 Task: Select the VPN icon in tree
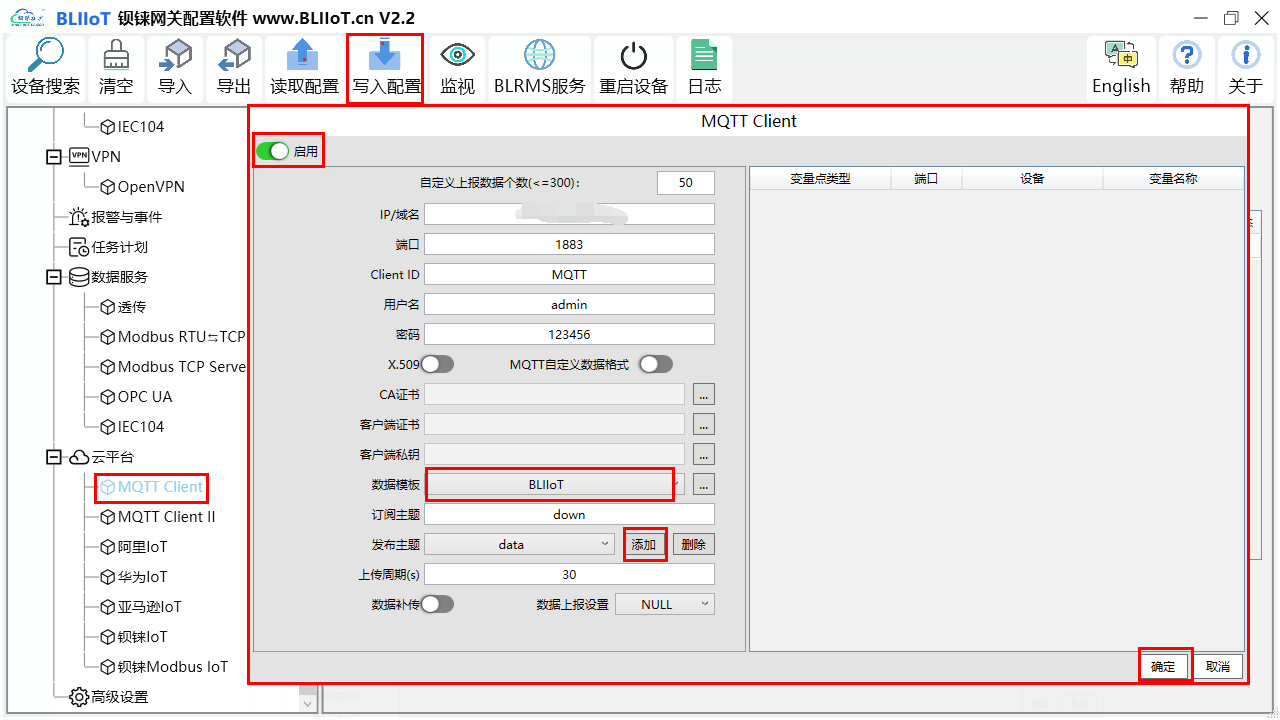pos(79,156)
